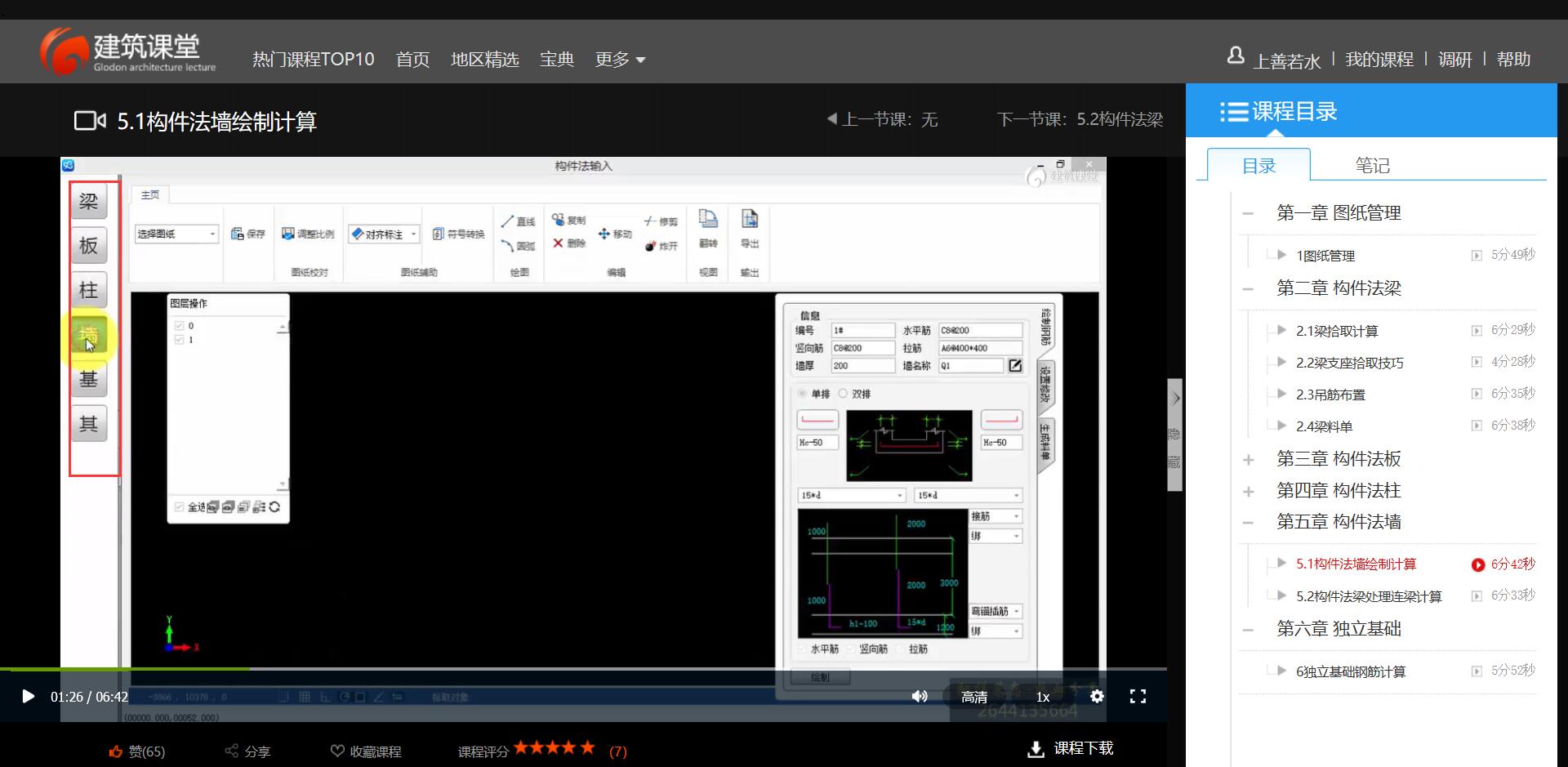Select the 柱 (column) component button

point(88,290)
